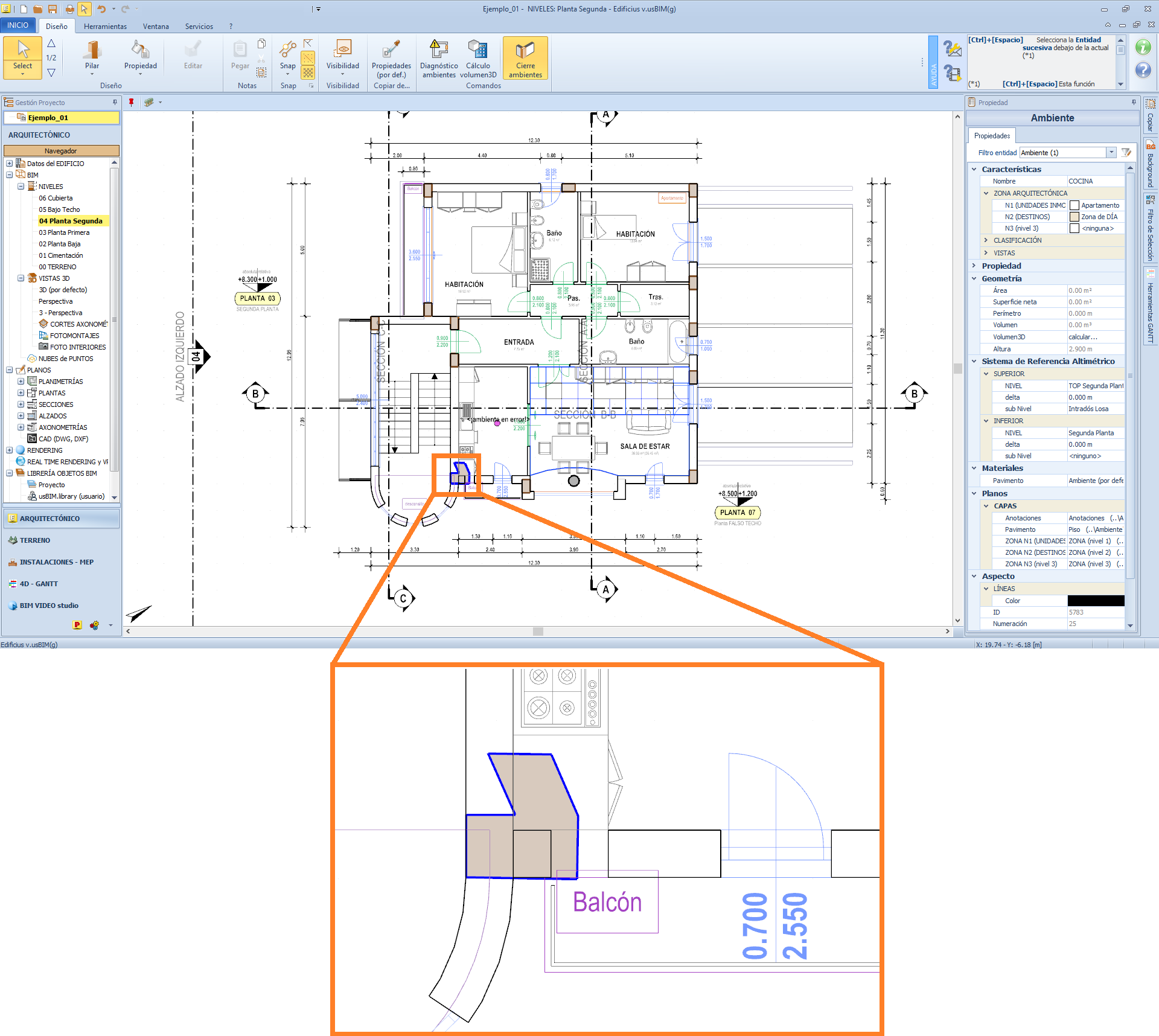This screenshot has width=1159, height=1036.
Task: Click the black LÍNEAS Color swatch
Action: (x=1096, y=601)
